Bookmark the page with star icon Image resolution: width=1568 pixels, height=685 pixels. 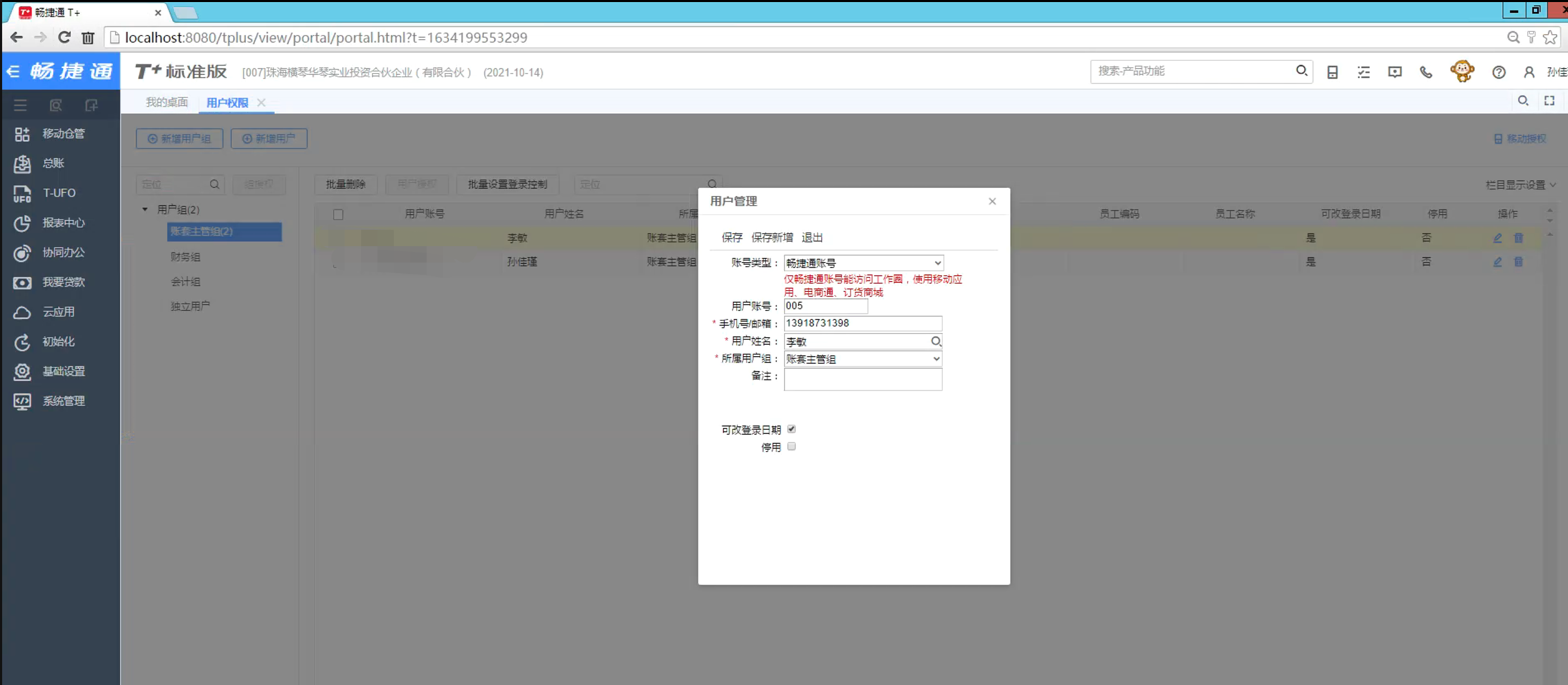pos(1550,37)
